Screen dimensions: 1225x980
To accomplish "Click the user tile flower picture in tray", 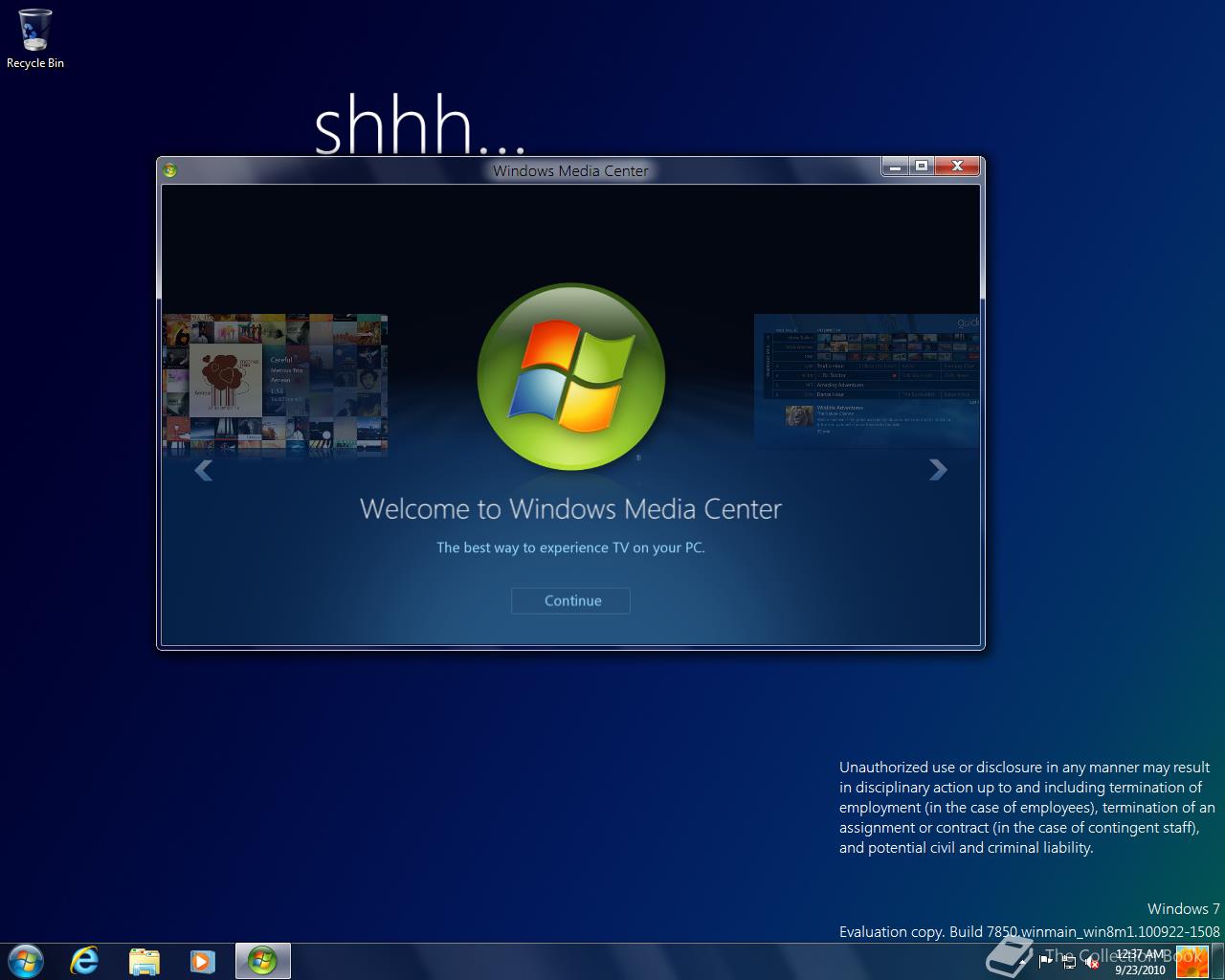I will pyautogui.click(x=1192, y=961).
